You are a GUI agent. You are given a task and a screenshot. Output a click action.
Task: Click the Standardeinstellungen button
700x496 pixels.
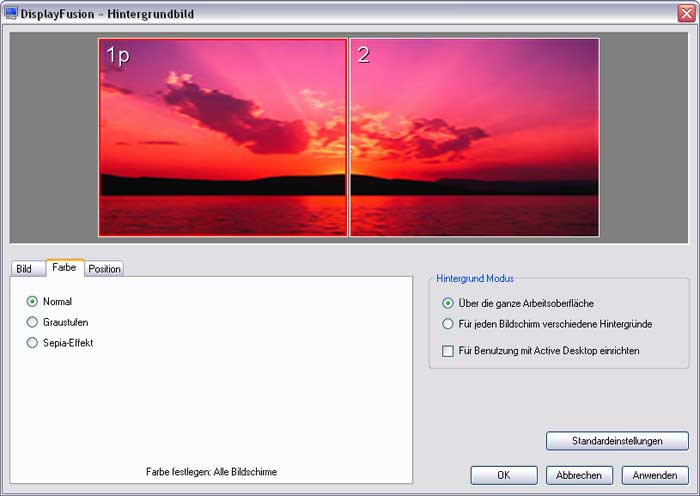(617, 441)
